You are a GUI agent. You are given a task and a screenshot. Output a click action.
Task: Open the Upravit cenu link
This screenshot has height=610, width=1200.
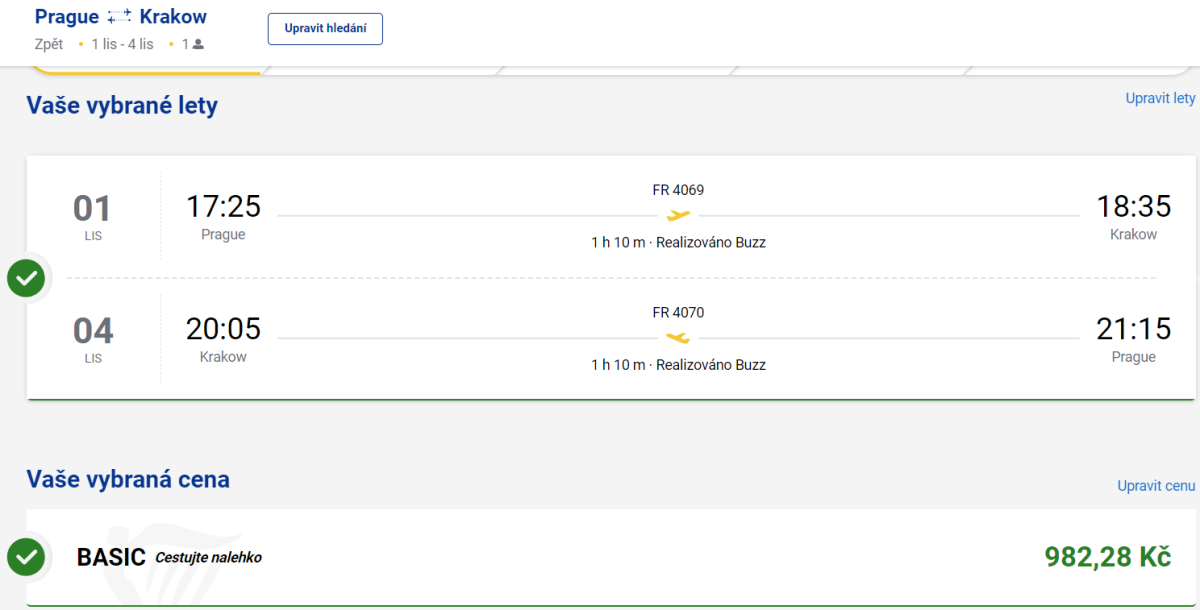pyautogui.click(x=1156, y=485)
